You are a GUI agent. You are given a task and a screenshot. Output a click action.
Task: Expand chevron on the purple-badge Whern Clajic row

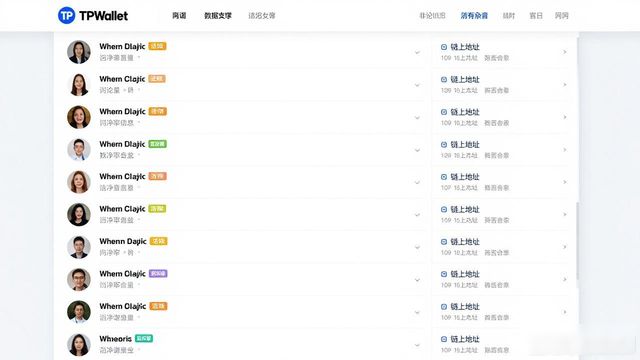tap(417, 280)
